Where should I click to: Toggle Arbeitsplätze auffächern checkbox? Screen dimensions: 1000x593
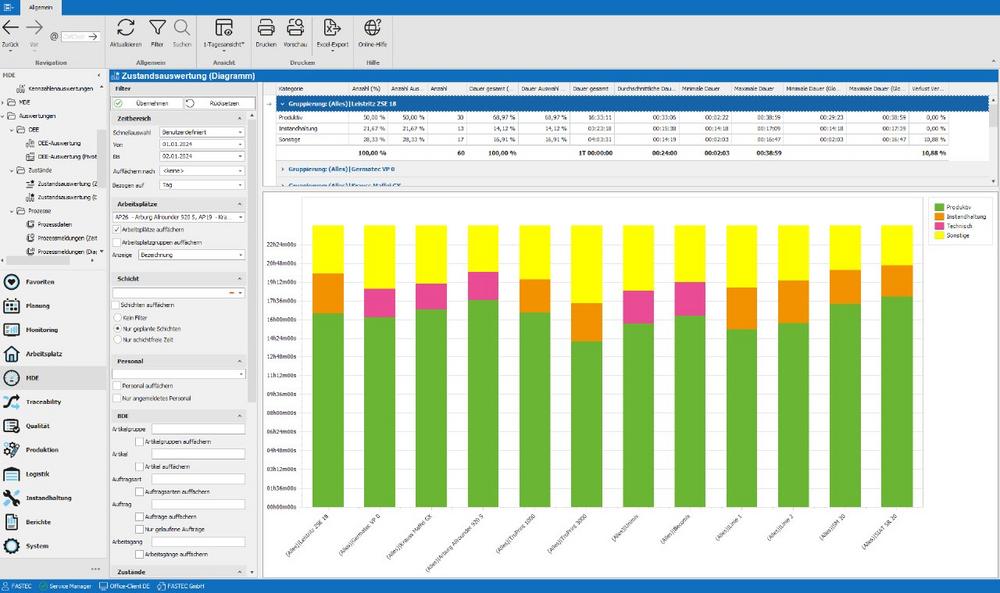(117, 230)
